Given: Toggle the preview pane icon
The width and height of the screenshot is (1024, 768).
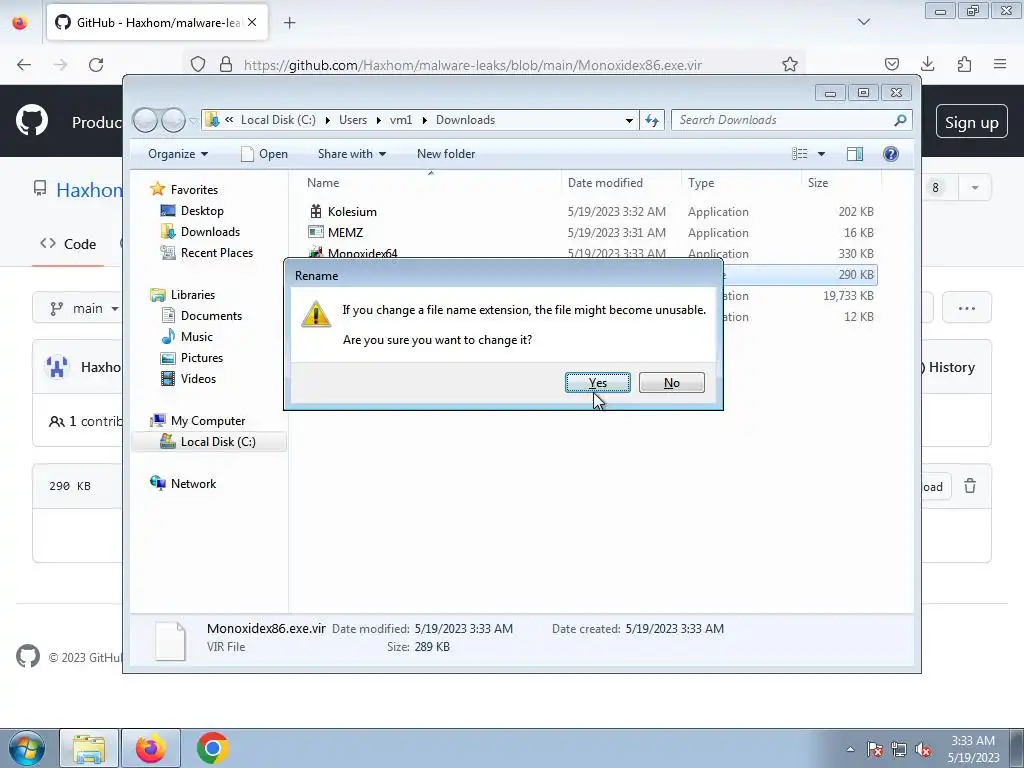Looking at the screenshot, I should [855, 154].
